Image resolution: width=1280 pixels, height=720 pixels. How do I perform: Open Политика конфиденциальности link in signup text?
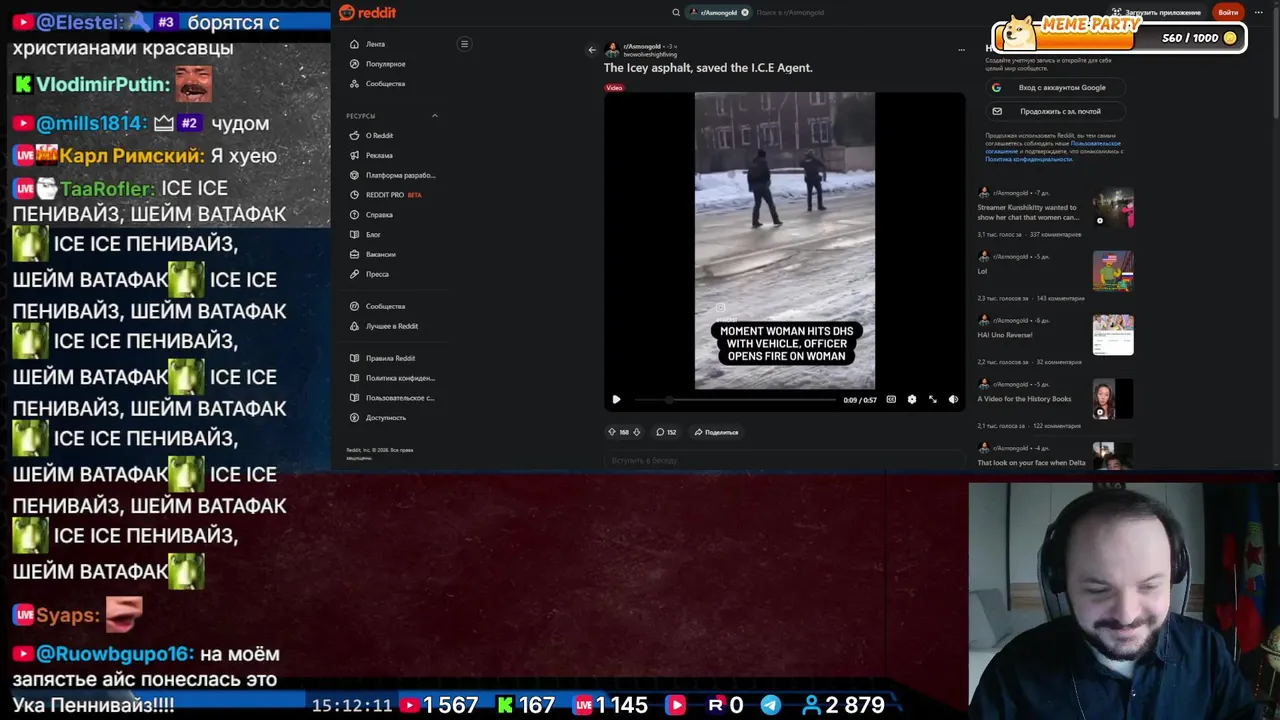tap(1028, 159)
